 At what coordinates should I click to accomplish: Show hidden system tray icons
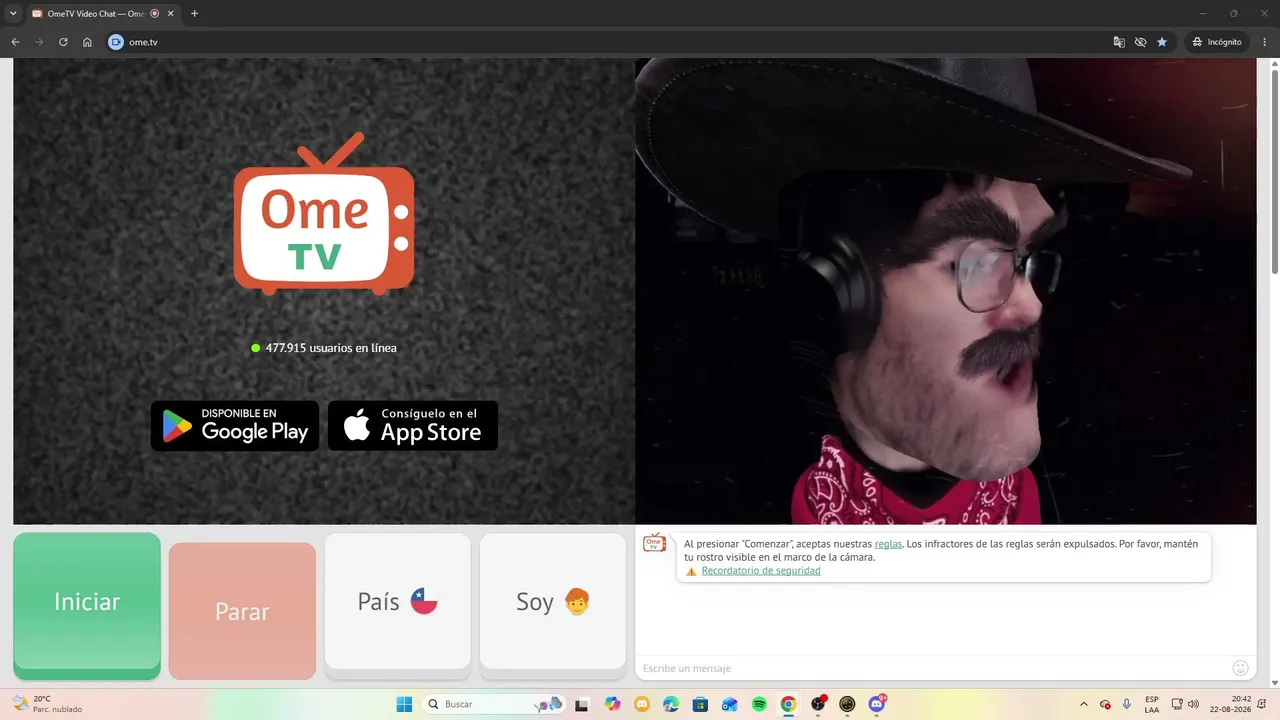click(x=1085, y=704)
